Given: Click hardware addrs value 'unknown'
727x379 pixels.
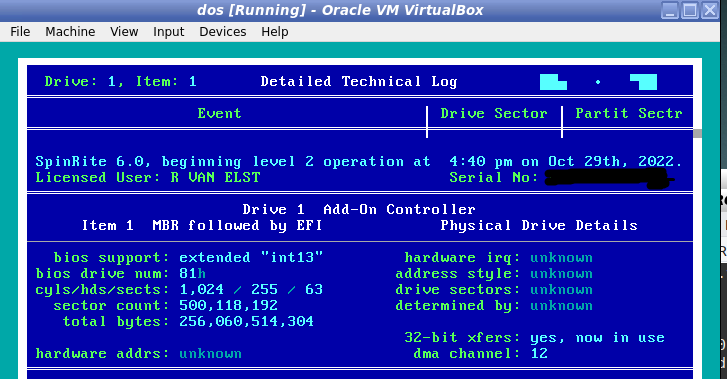Looking at the screenshot, I should point(210,353).
